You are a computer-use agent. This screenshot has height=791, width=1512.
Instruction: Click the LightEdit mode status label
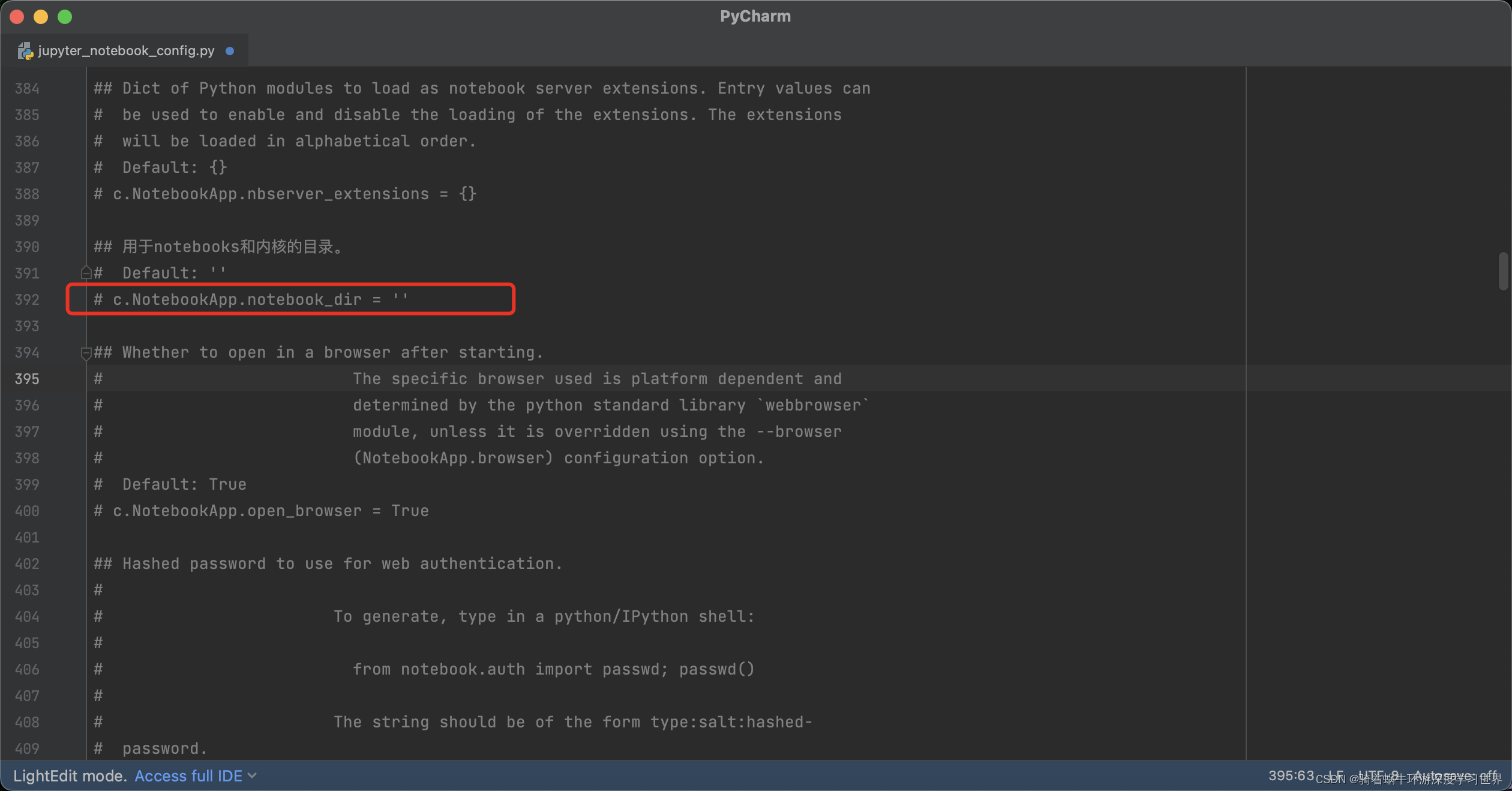coord(70,776)
